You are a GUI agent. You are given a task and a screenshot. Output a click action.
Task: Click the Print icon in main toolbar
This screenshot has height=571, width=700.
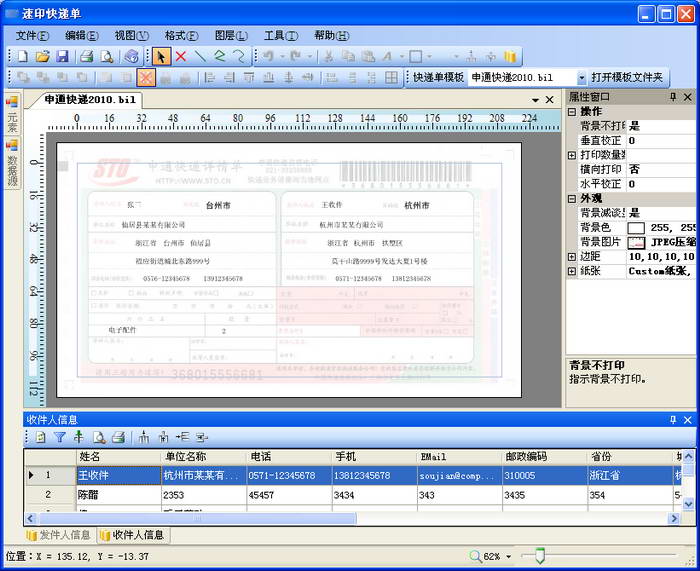point(86,57)
